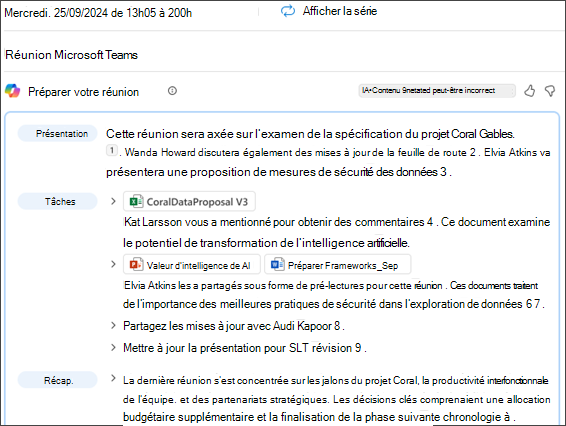Screen dimensions: 566x426
Task: Click the thumbs down feedback icon
Action: 550,91
